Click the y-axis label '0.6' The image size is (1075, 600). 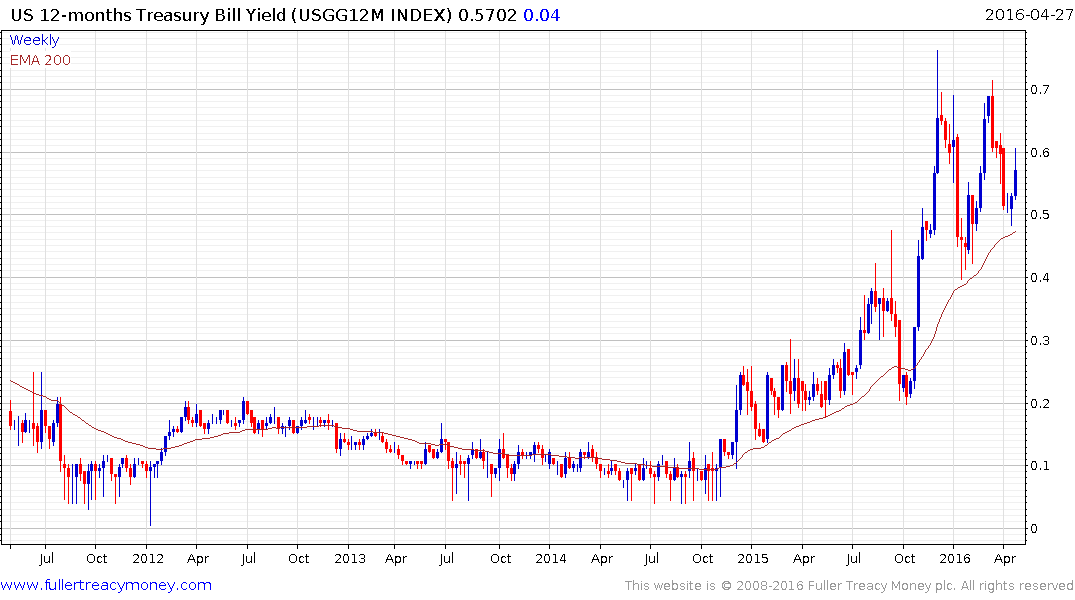(1040, 152)
